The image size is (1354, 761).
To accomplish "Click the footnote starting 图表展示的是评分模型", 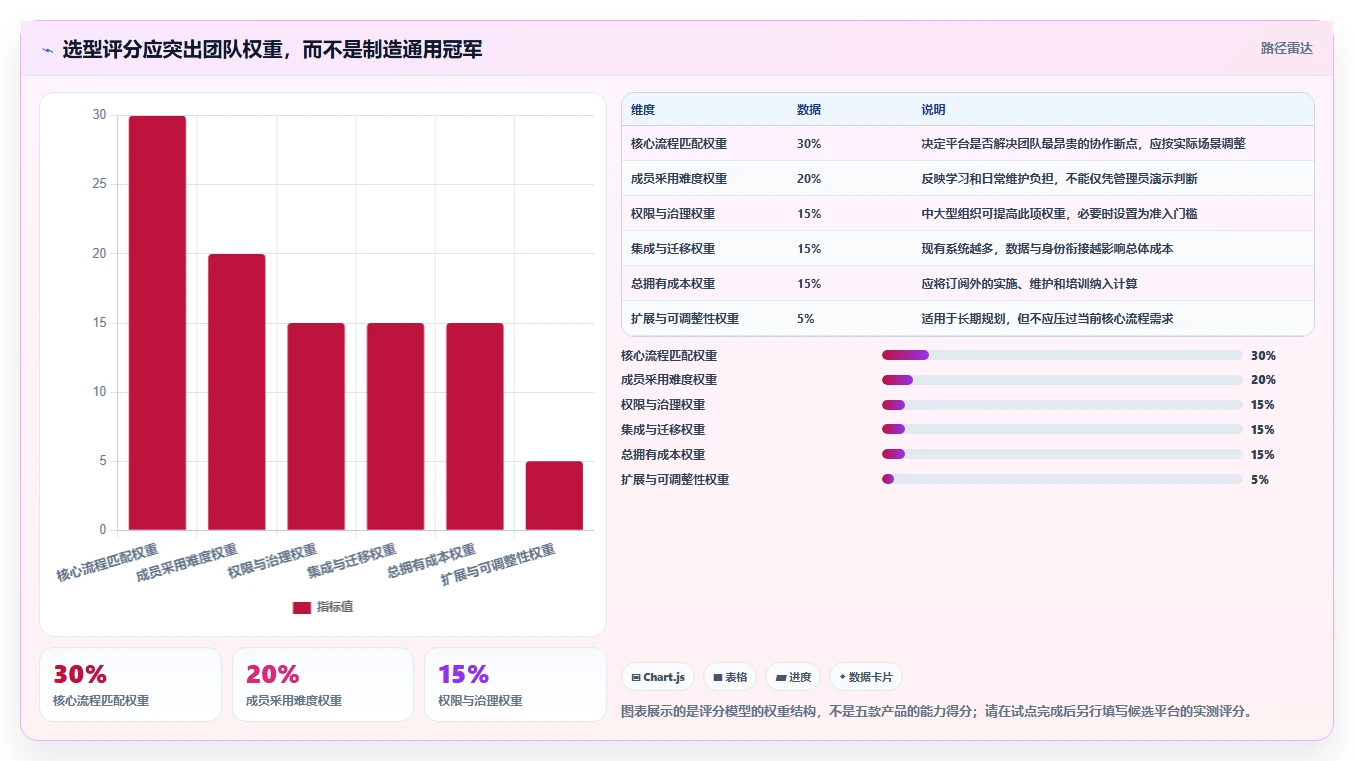I will 936,712.
